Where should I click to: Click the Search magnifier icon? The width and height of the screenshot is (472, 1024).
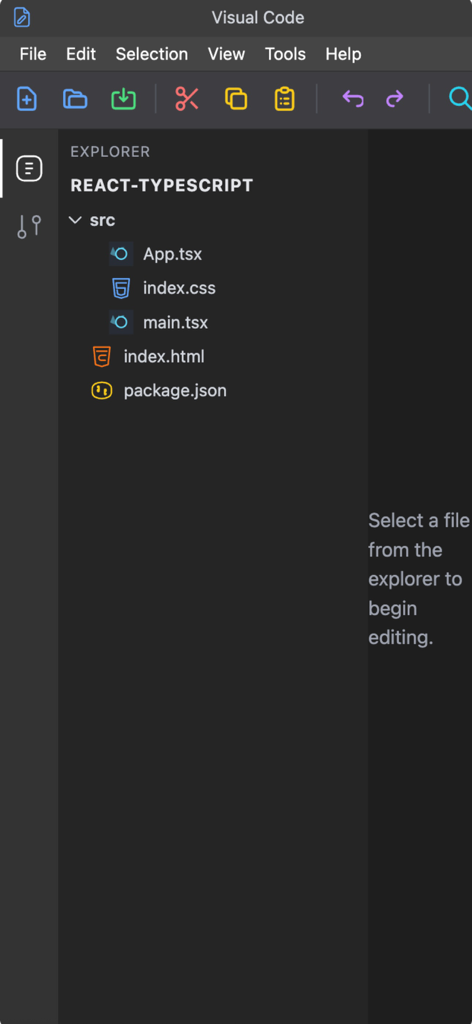pyautogui.click(x=460, y=99)
